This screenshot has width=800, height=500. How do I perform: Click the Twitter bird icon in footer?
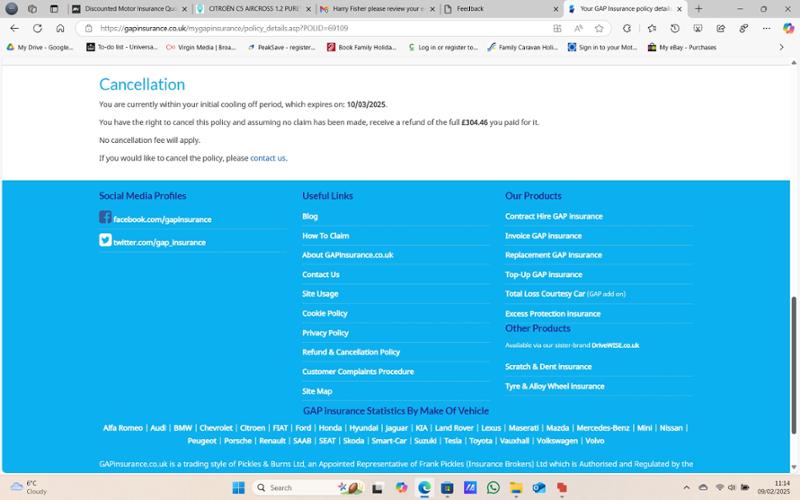(x=105, y=240)
